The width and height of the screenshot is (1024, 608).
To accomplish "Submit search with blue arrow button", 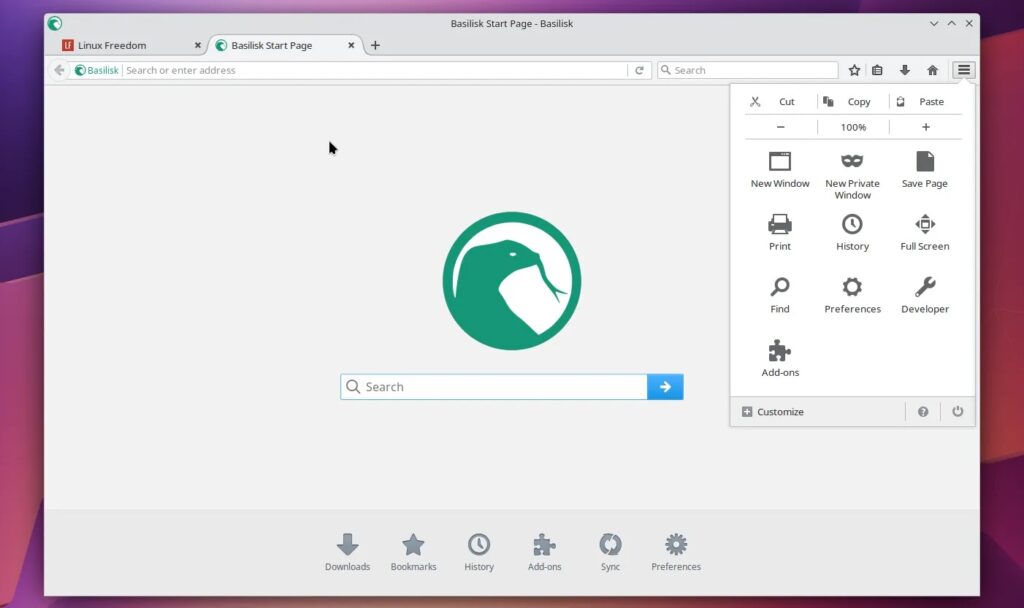I will tap(665, 387).
